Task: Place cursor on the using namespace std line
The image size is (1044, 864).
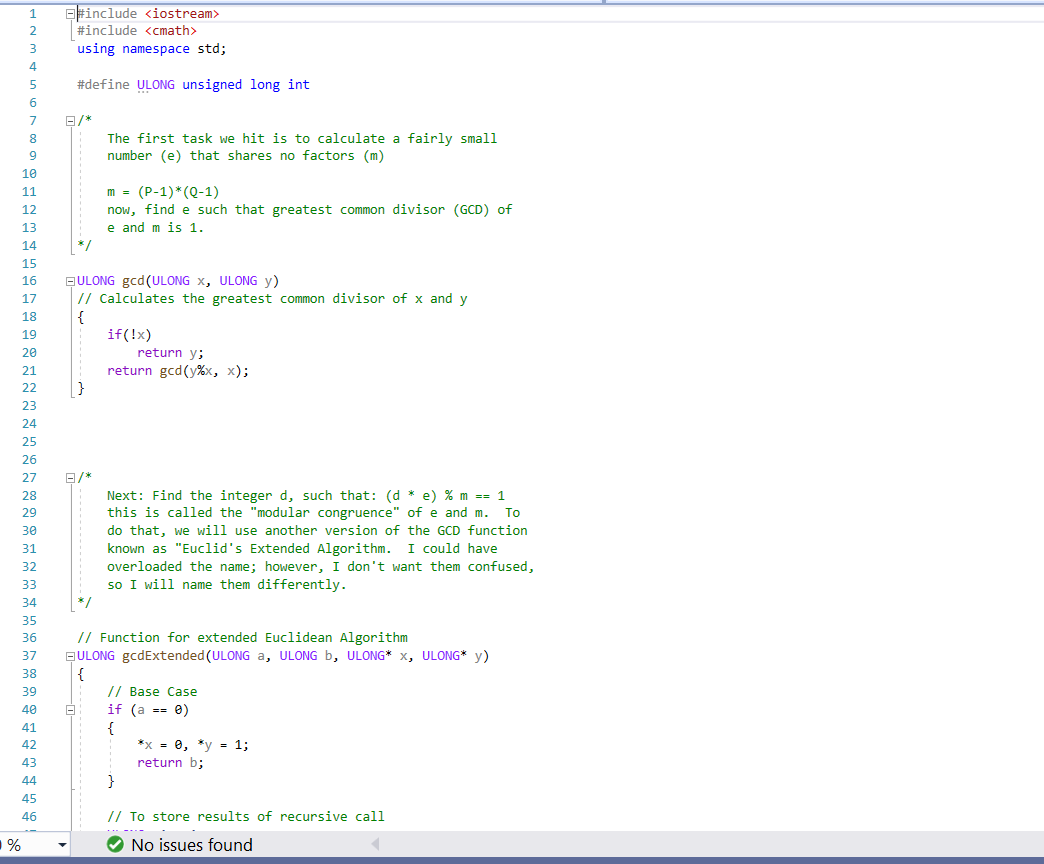Action: [150, 48]
